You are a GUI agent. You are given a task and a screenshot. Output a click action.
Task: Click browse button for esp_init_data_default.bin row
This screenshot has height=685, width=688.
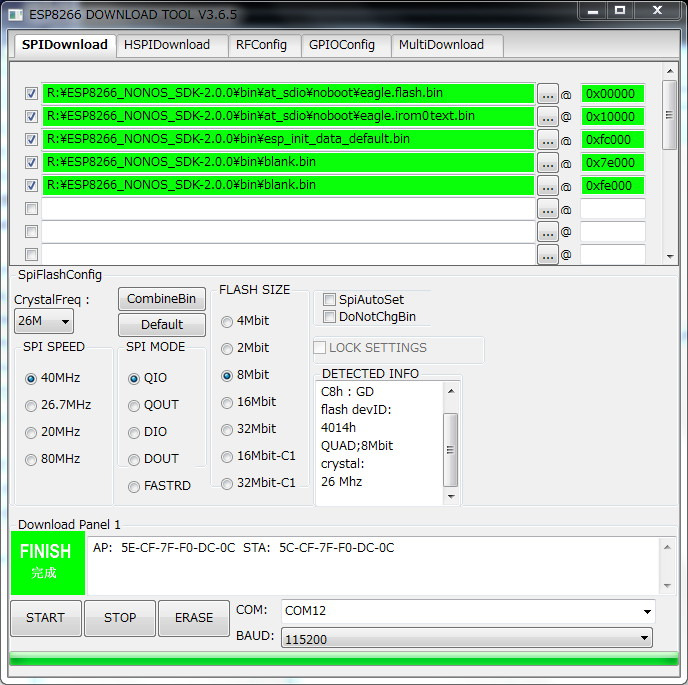pyautogui.click(x=548, y=140)
